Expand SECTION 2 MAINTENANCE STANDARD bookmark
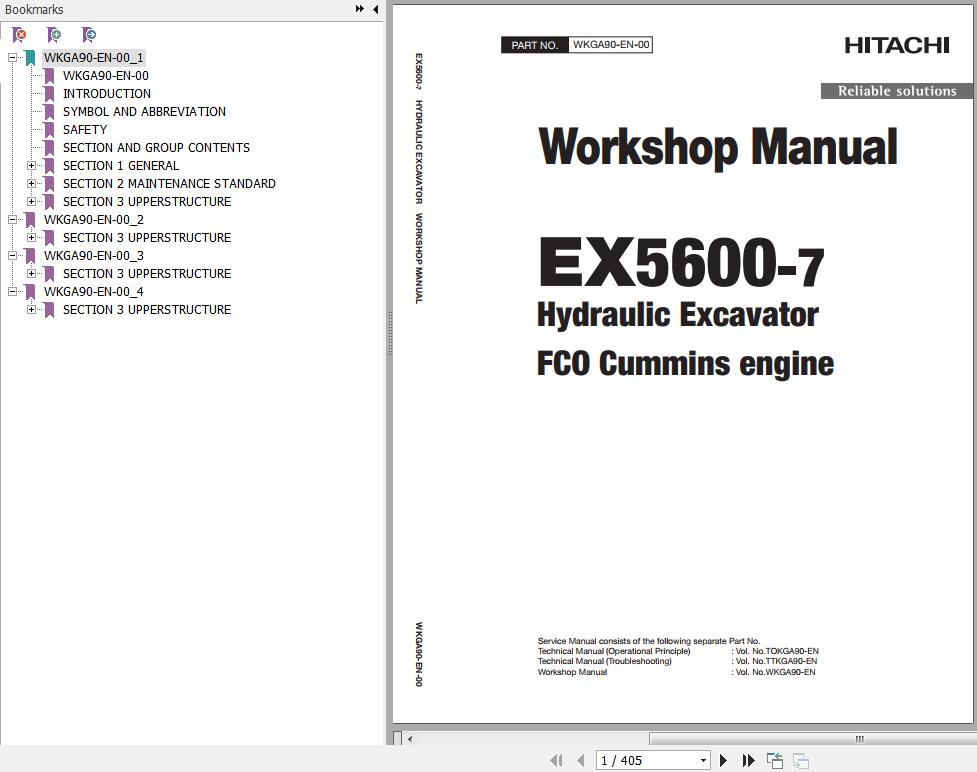The image size is (977, 772). coord(31,184)
